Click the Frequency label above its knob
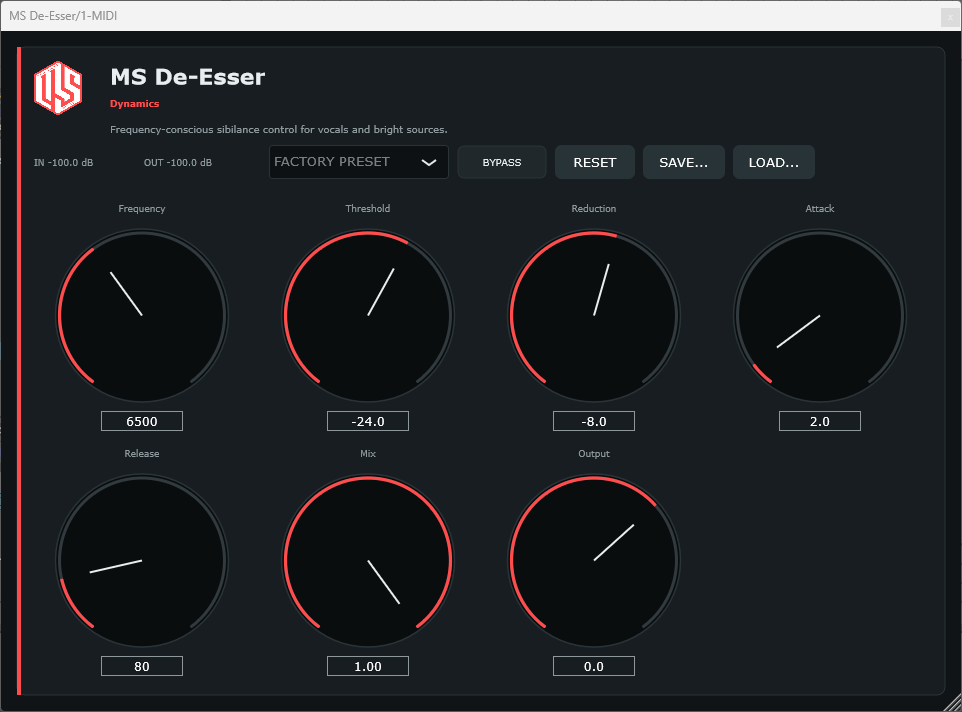The image size is (962, 712). point(142,209)
